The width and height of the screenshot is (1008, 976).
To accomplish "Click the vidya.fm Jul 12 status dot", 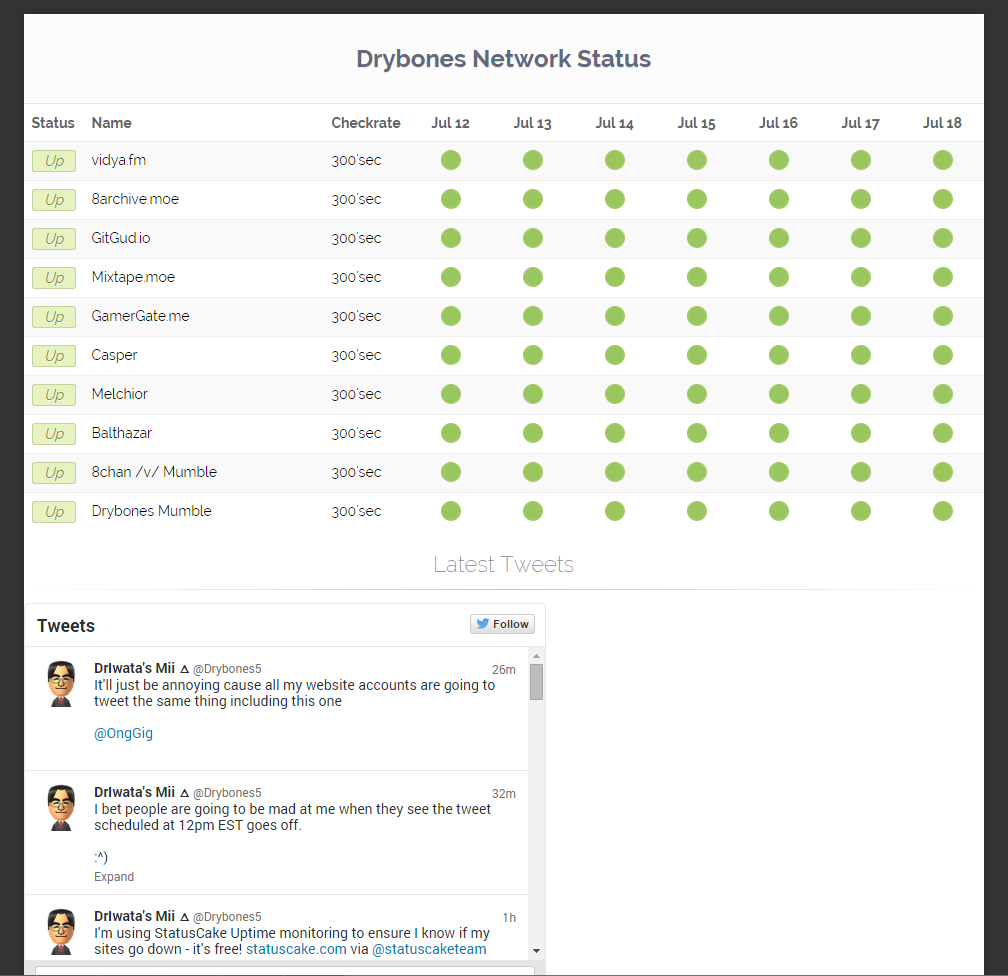I will tap(451, 160).
